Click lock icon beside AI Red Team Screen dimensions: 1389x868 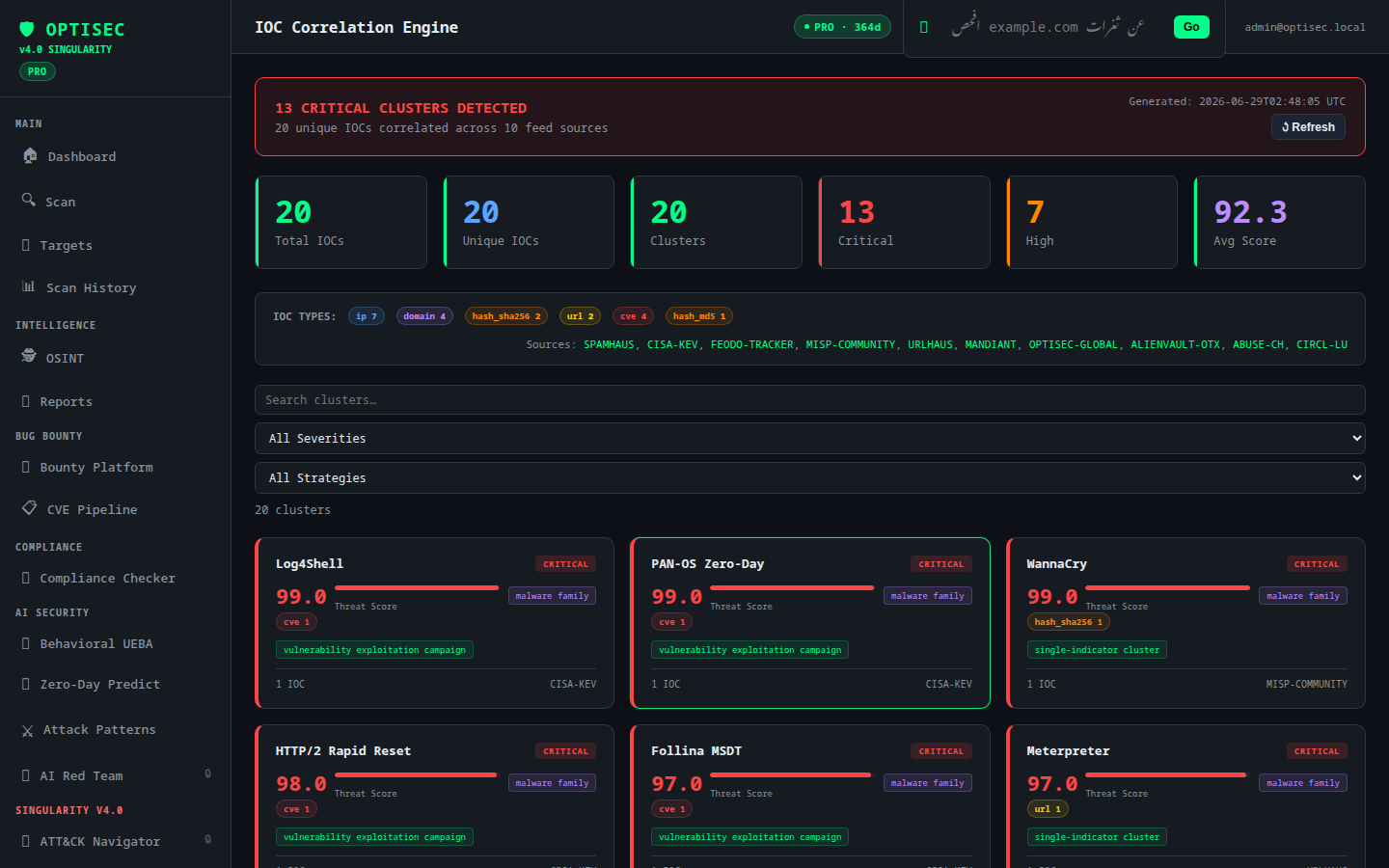(x=207, y=773)
